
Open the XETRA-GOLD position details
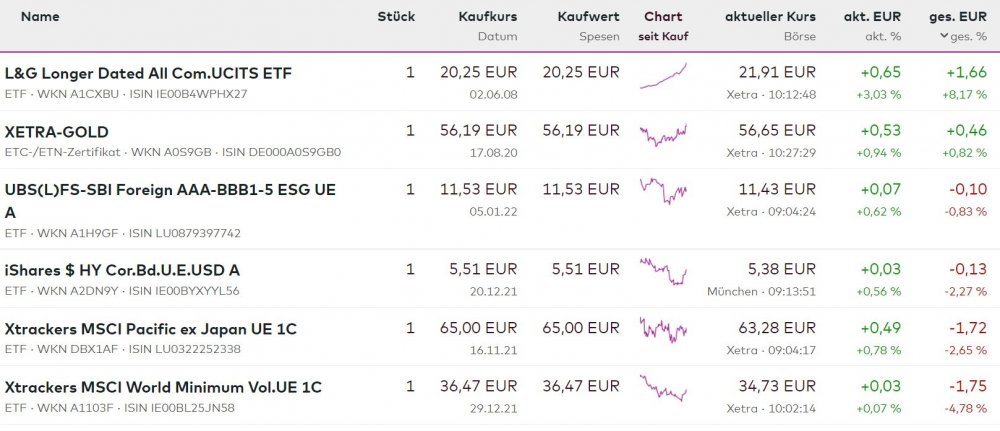(57, 132)
